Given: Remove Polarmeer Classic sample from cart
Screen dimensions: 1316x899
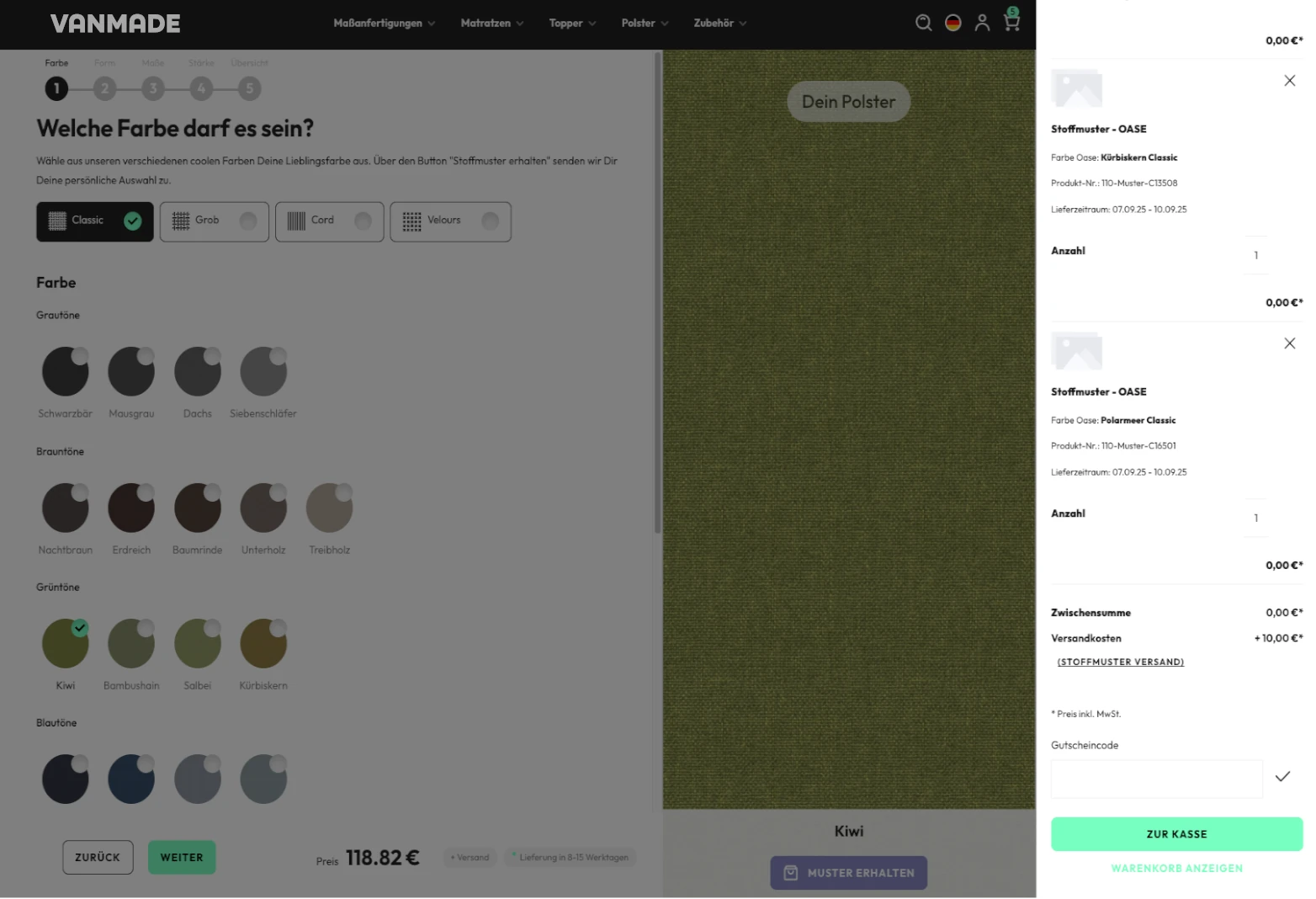Looking at the screenshot, I should click(1289, 343).
